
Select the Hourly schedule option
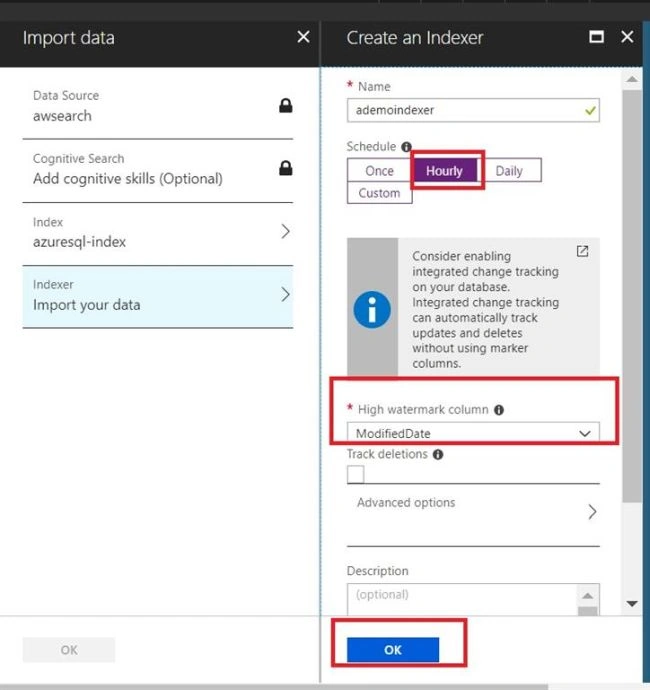(x=444, y=170)
